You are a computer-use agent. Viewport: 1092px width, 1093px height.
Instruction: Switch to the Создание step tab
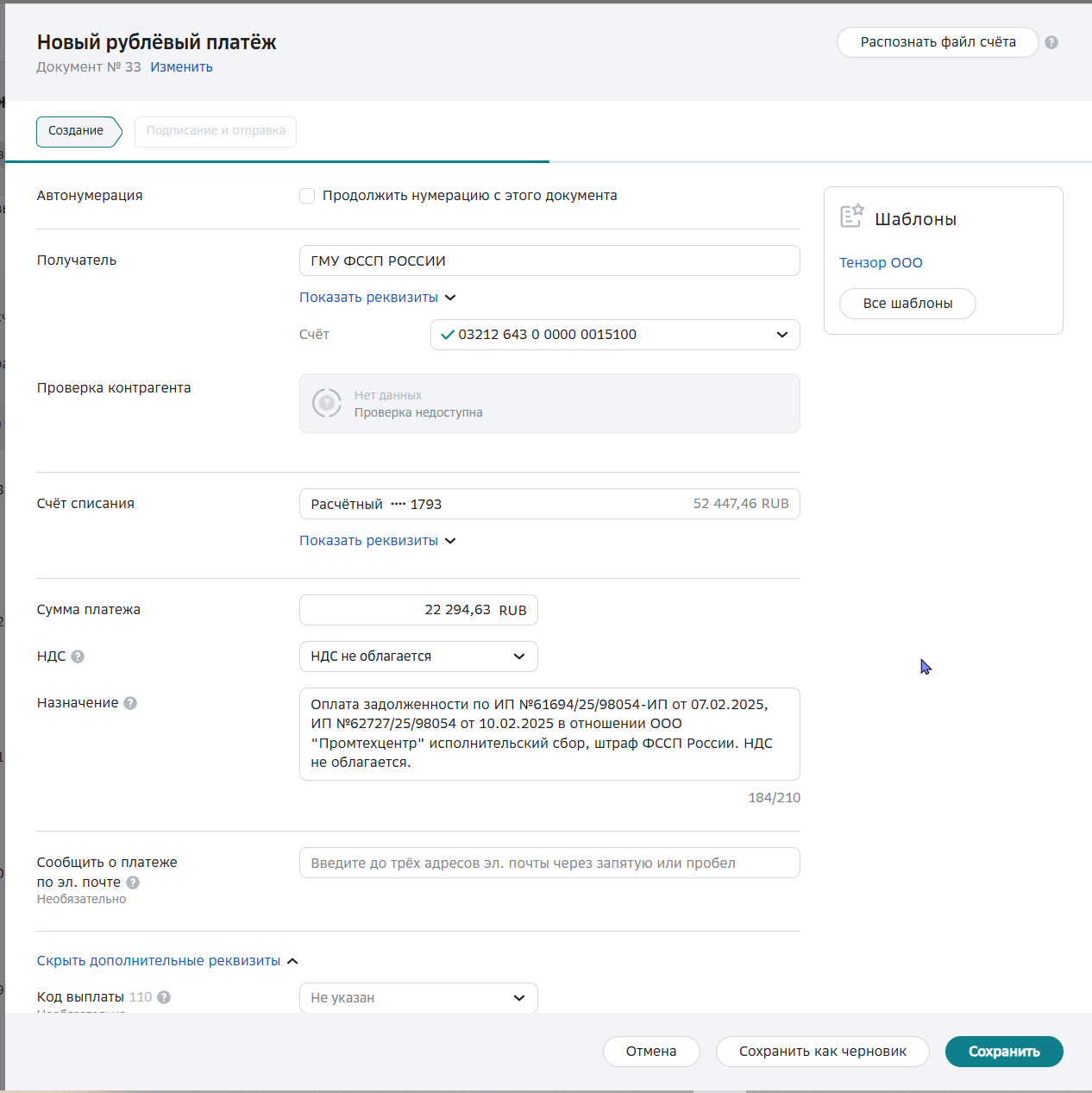coord(77,131)
